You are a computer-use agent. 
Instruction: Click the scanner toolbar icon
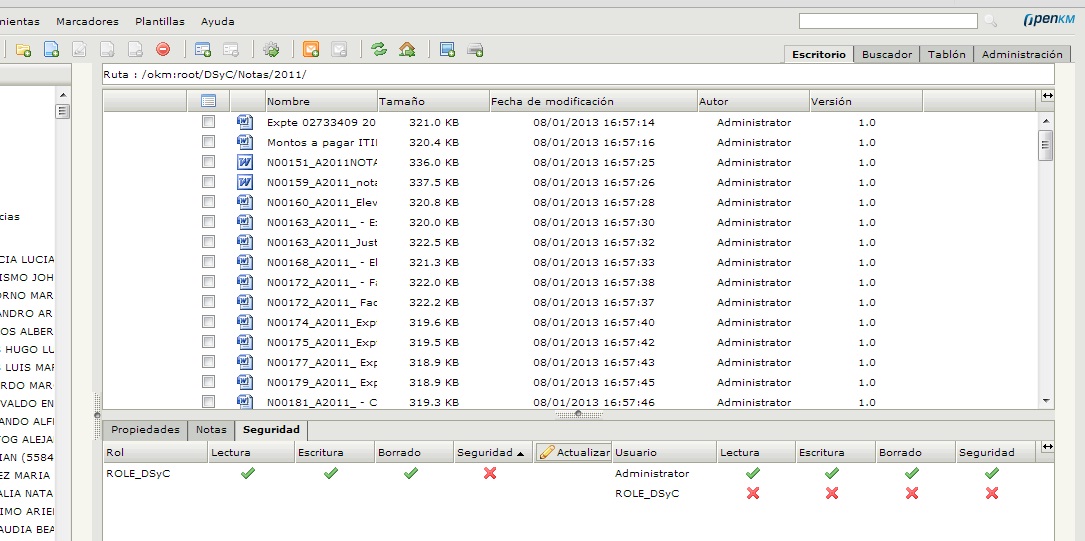click(x=475, y=49)
